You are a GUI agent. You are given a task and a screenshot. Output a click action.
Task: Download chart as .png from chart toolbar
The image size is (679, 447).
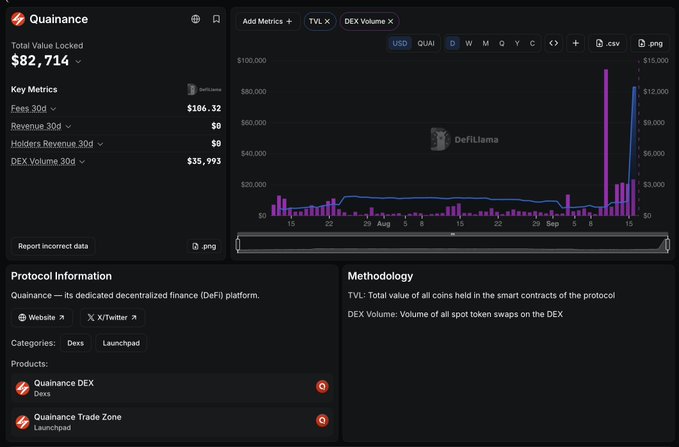click(x=650, y=43)
